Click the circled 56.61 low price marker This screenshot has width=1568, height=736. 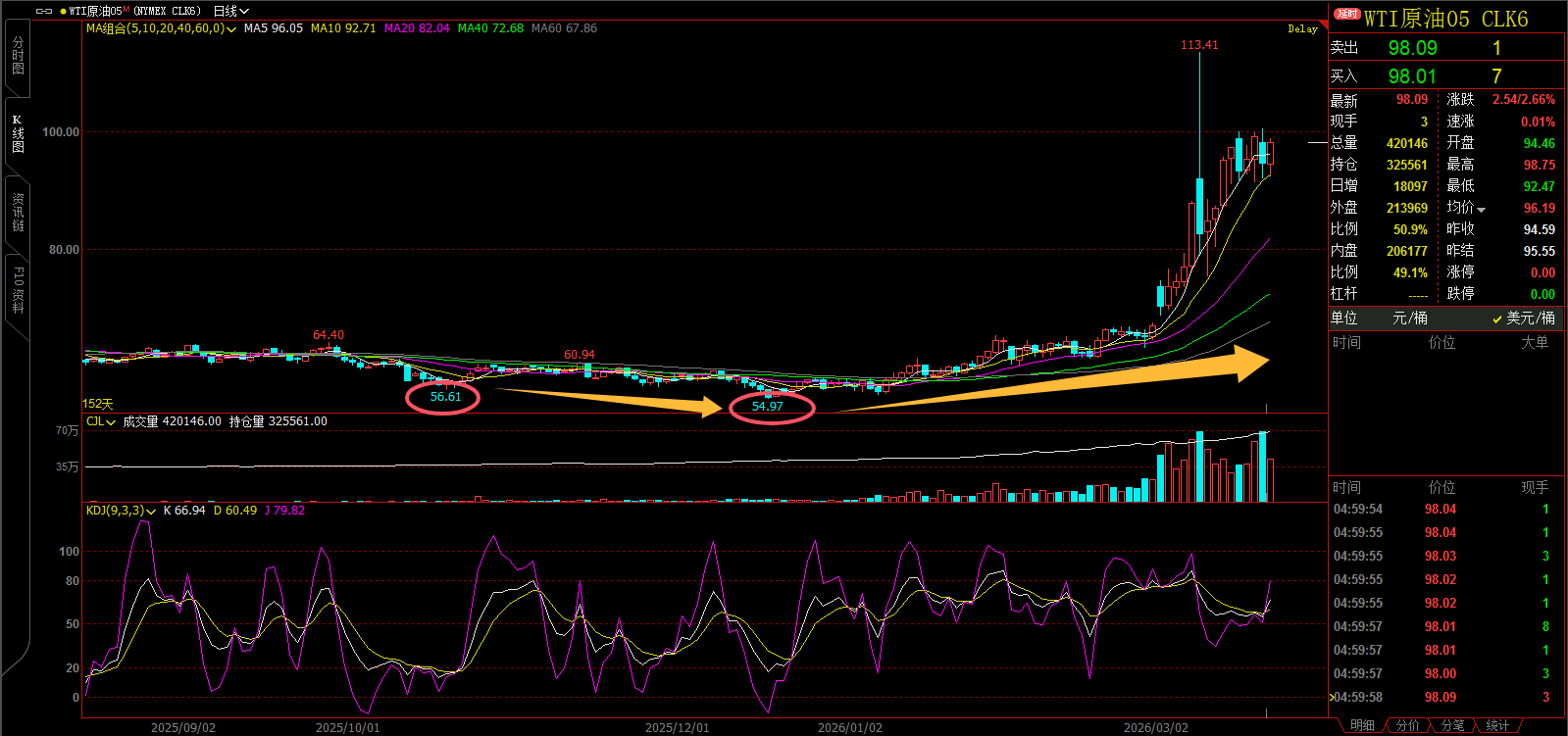click(x=444, y=397)
